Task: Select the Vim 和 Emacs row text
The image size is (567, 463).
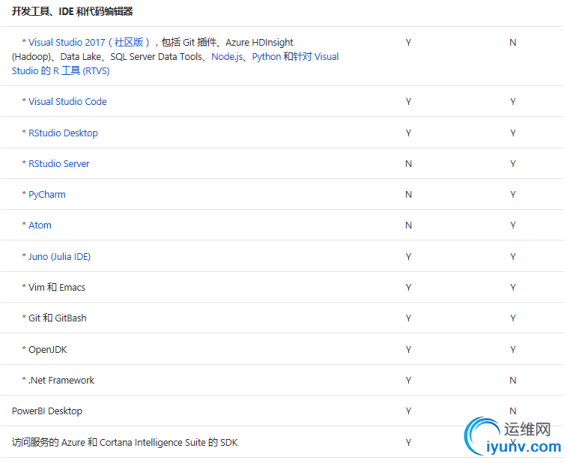Action: (57, 288)
